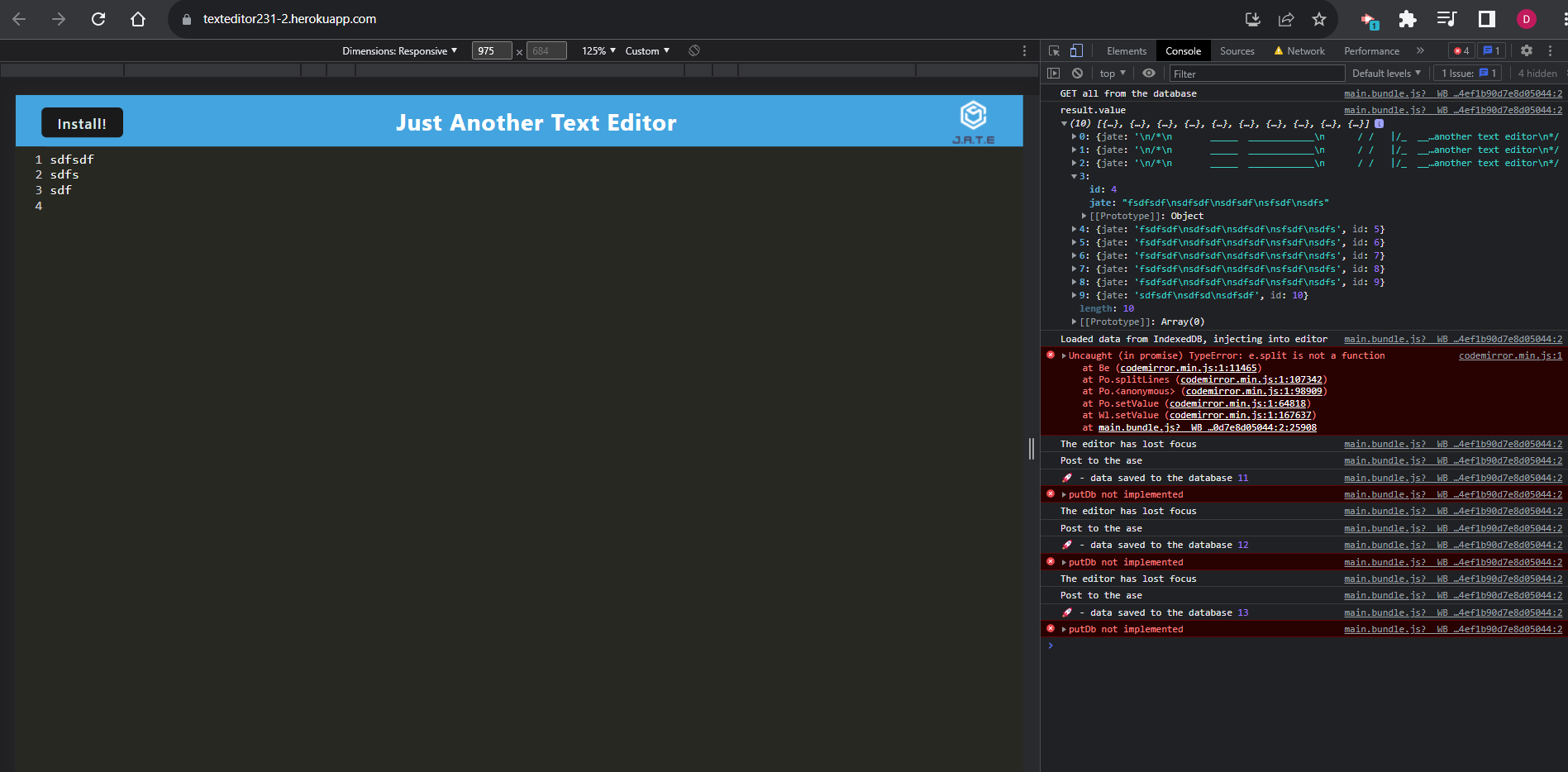Click the rotate viewport disable icon

693,50
